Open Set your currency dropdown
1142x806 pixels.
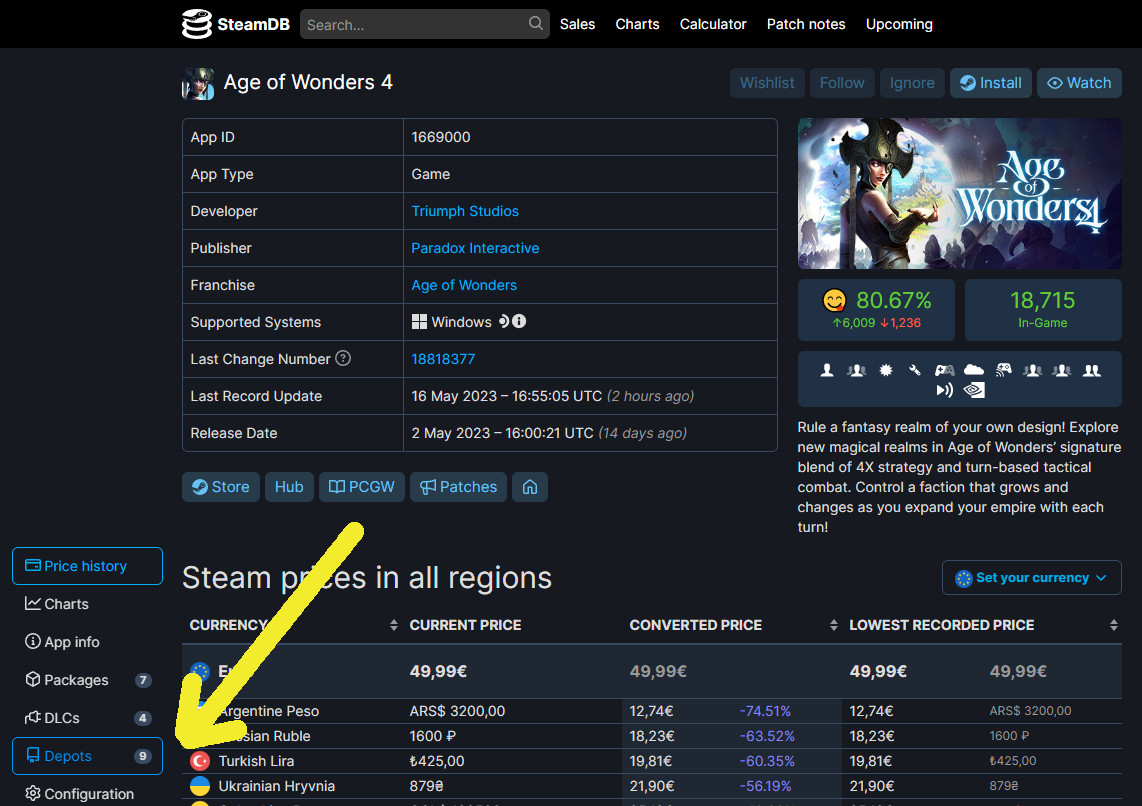1031,578
